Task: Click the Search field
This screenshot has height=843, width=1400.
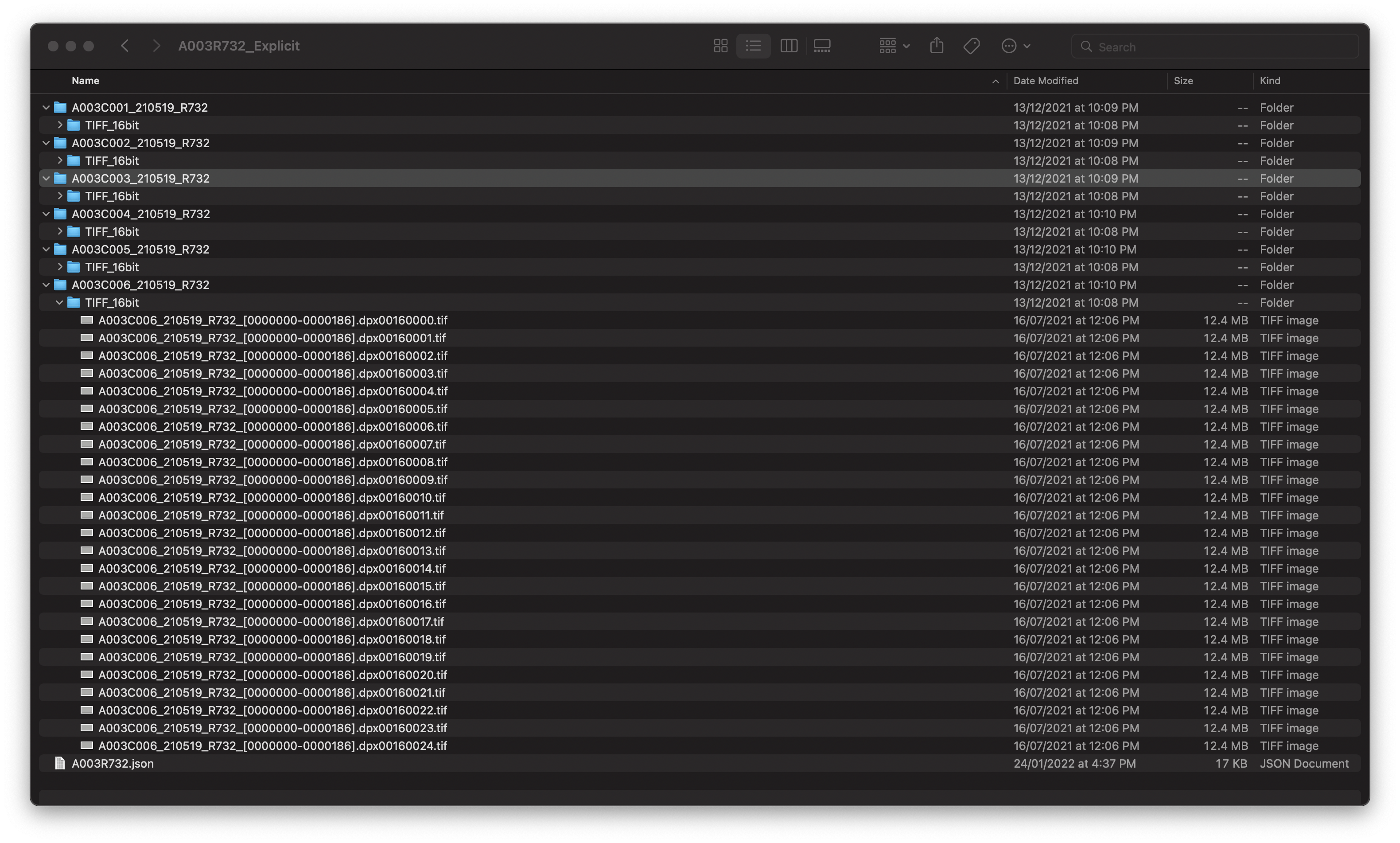Action: point(1221,47)
